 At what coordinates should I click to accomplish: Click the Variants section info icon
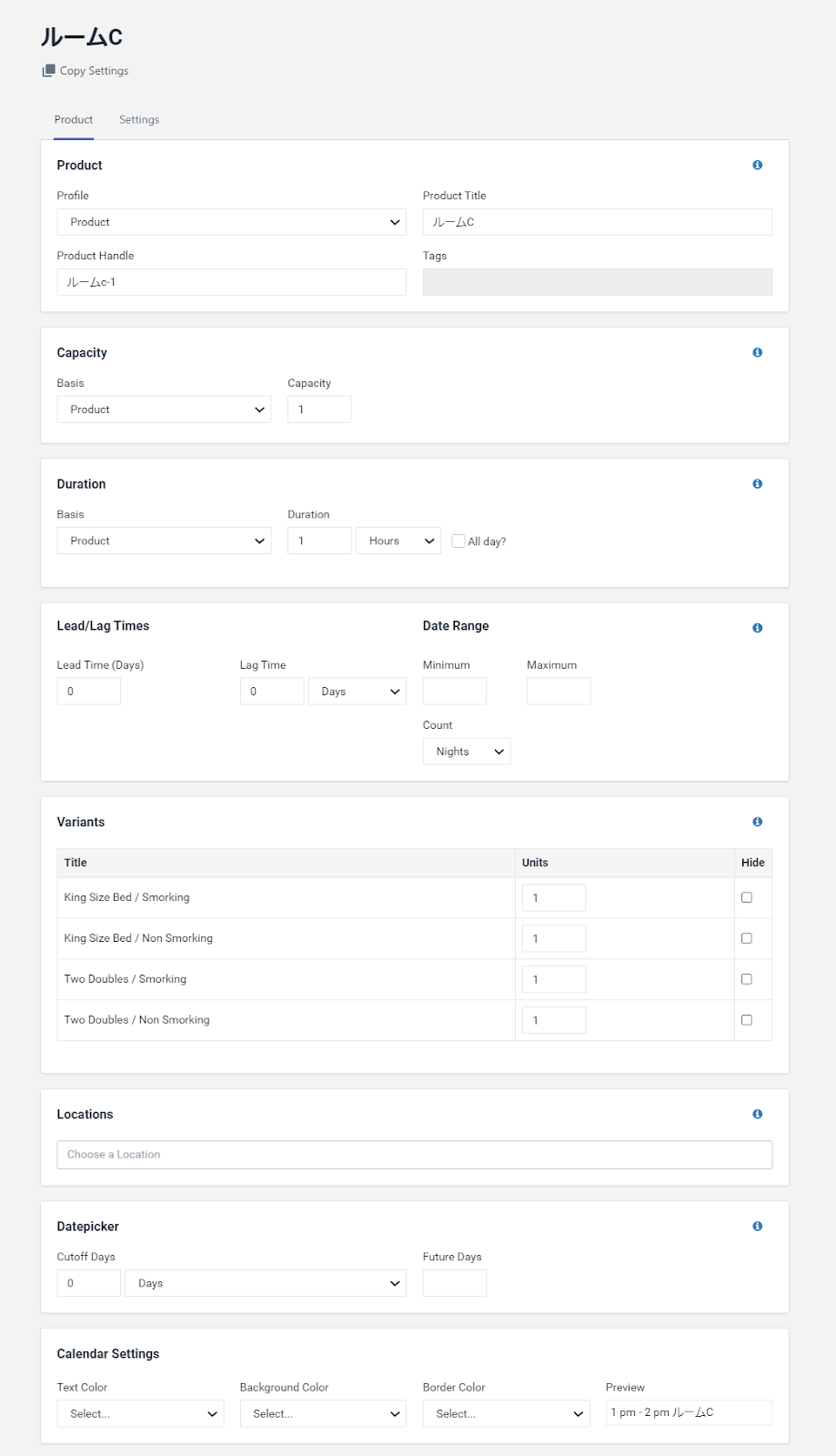coord(757,822)
